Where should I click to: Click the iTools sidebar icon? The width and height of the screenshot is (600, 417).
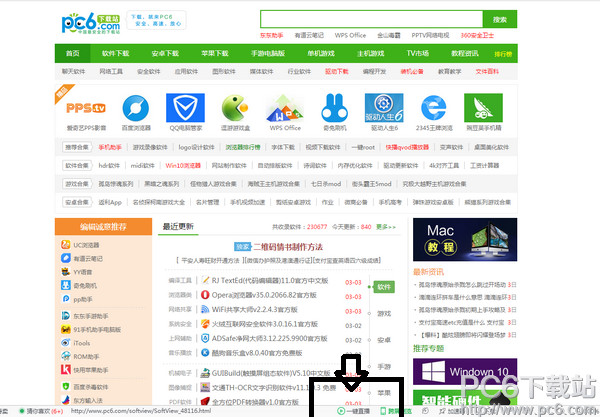pos(65,343)
